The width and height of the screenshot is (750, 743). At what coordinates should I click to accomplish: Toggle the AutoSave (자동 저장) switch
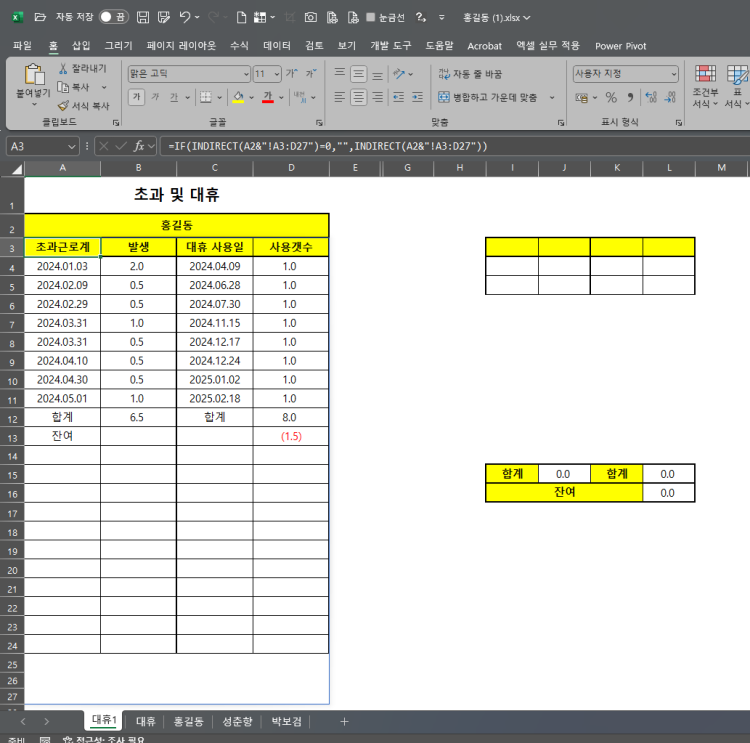pyautogui.click(x=113, y=17)
